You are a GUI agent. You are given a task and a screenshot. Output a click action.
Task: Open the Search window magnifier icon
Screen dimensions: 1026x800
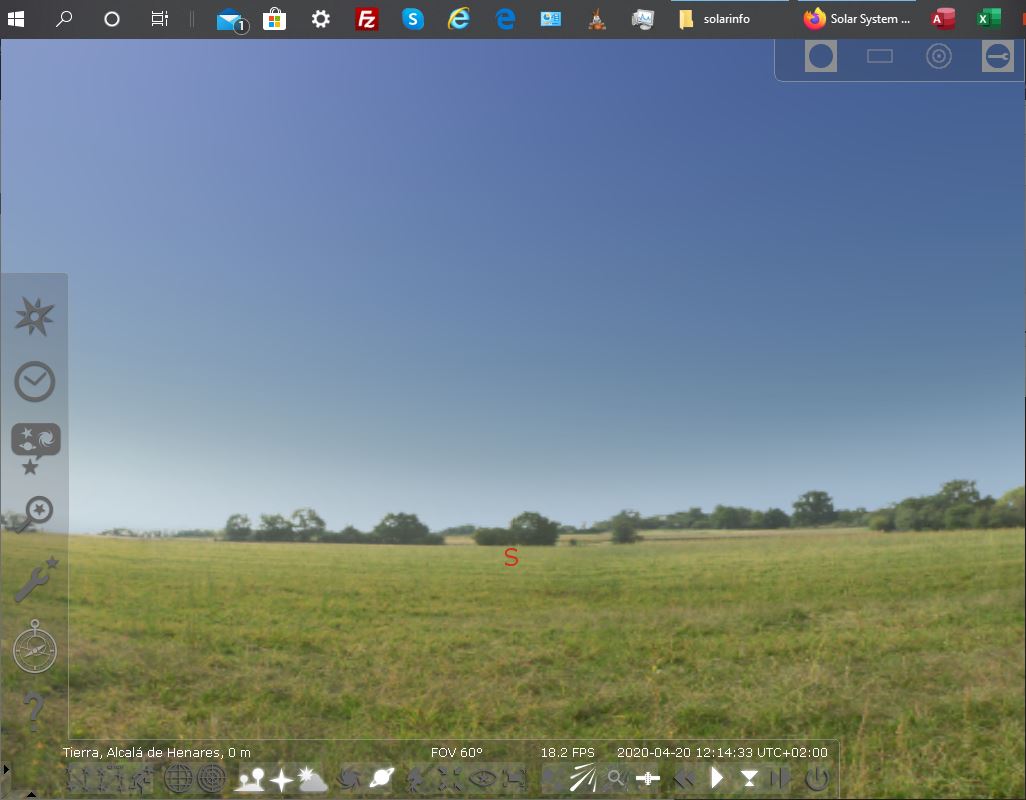click(x=34, y=513)
